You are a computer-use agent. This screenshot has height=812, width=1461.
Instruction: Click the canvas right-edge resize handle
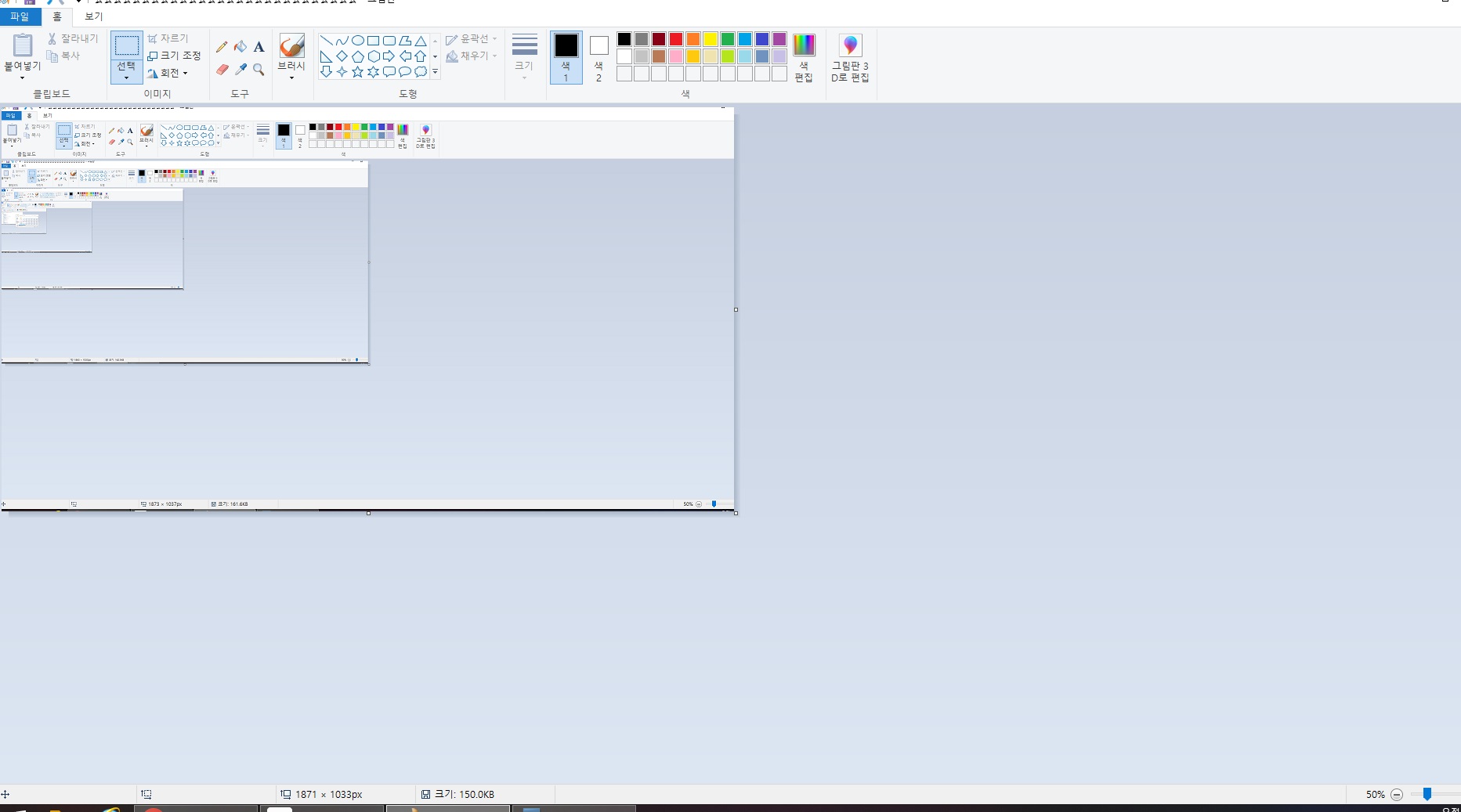pos(736,309)
